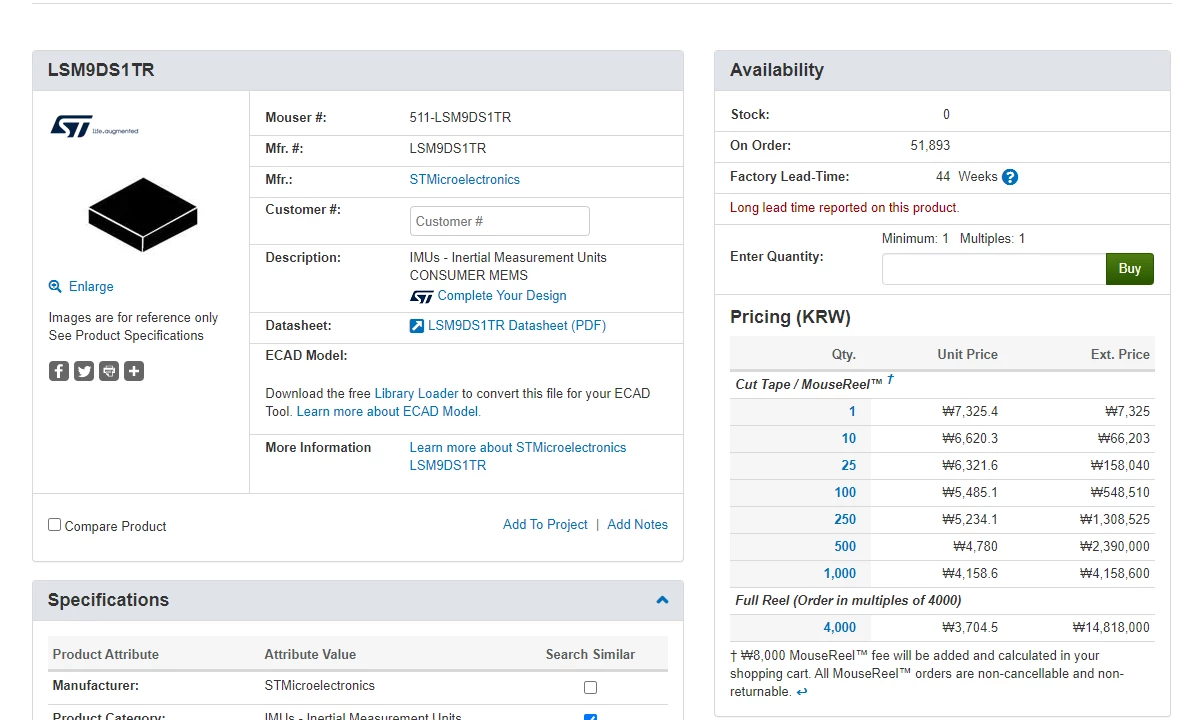Click the On Order value 51,893
1196x720 pixels.
[930, 146]
